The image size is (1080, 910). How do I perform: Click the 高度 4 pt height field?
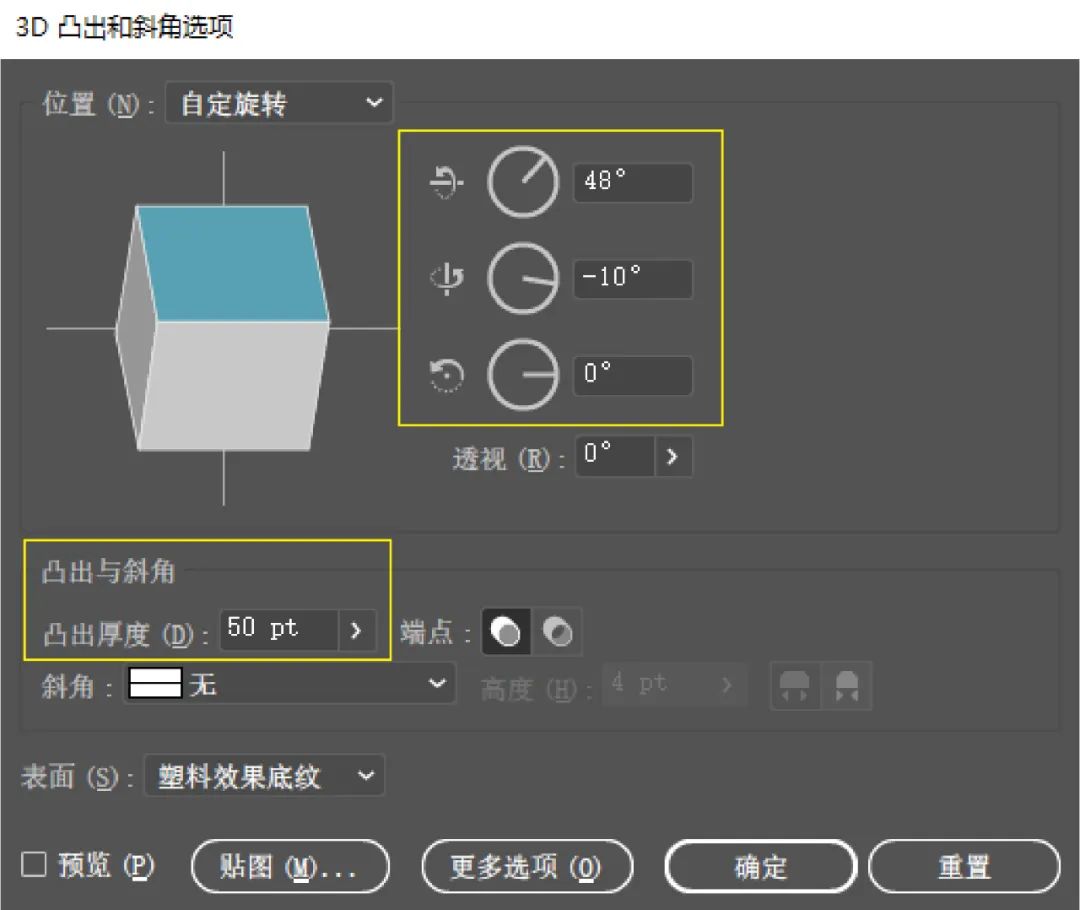[656, 684]
